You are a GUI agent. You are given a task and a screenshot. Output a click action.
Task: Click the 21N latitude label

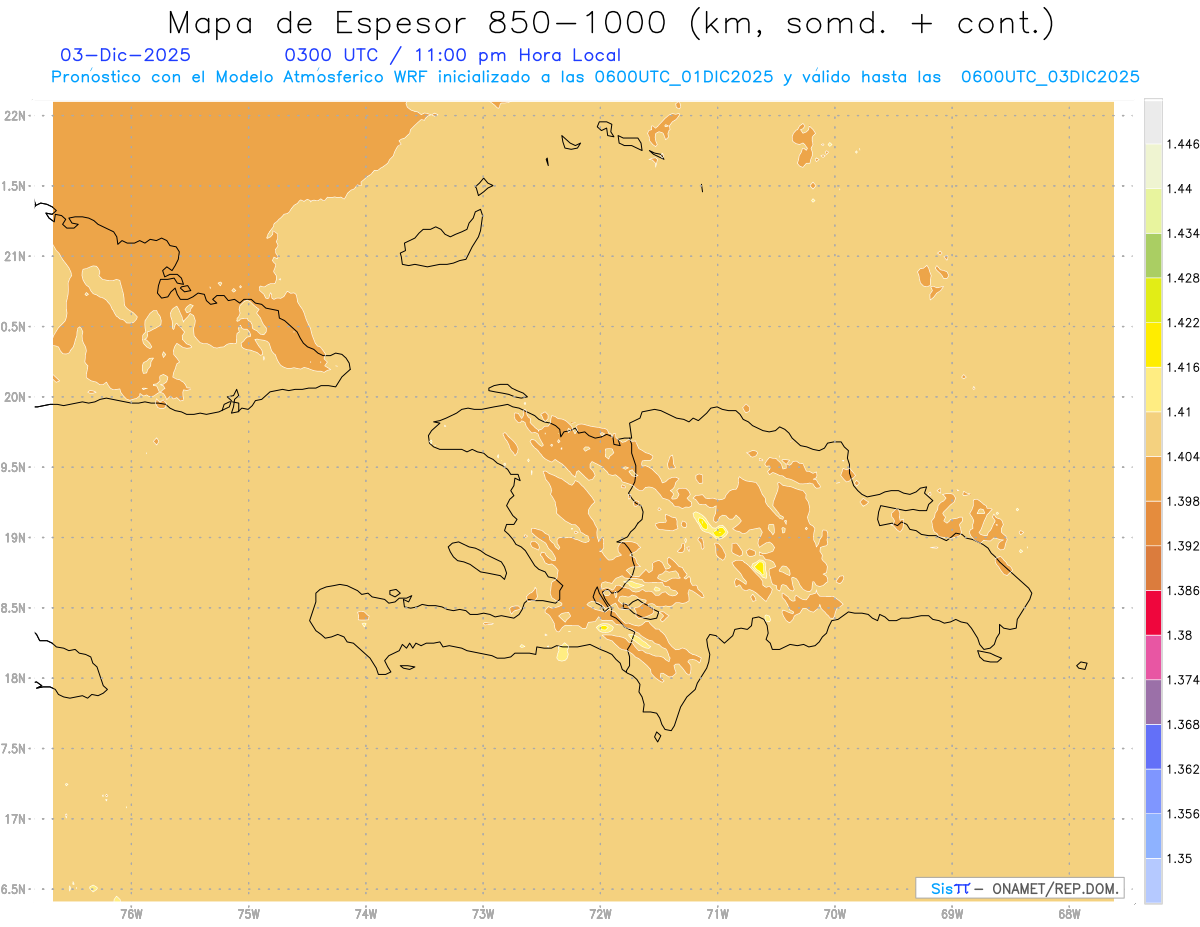pyautogui.click(x=16, y=256)
